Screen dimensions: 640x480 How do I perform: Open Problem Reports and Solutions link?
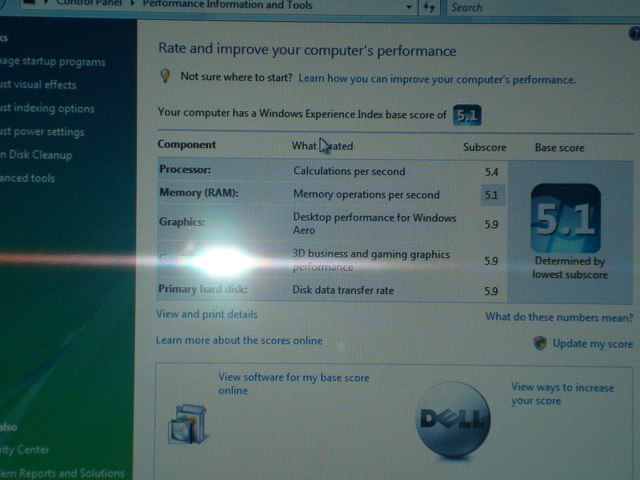click(62, 473)
